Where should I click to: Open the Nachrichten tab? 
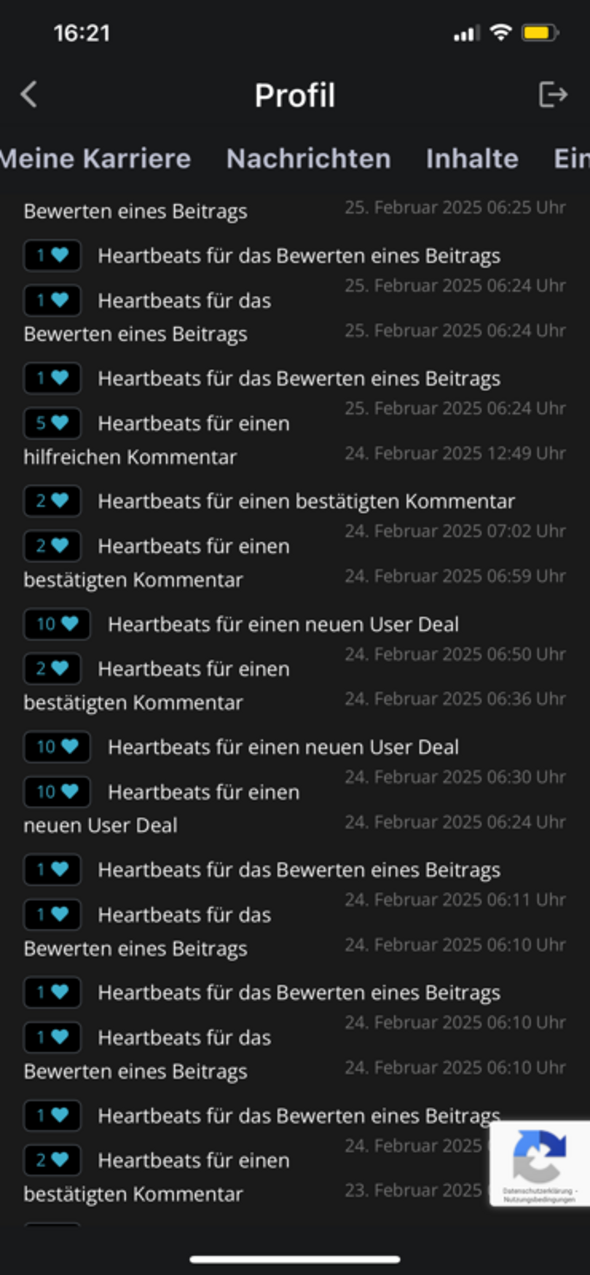[308, 158]
